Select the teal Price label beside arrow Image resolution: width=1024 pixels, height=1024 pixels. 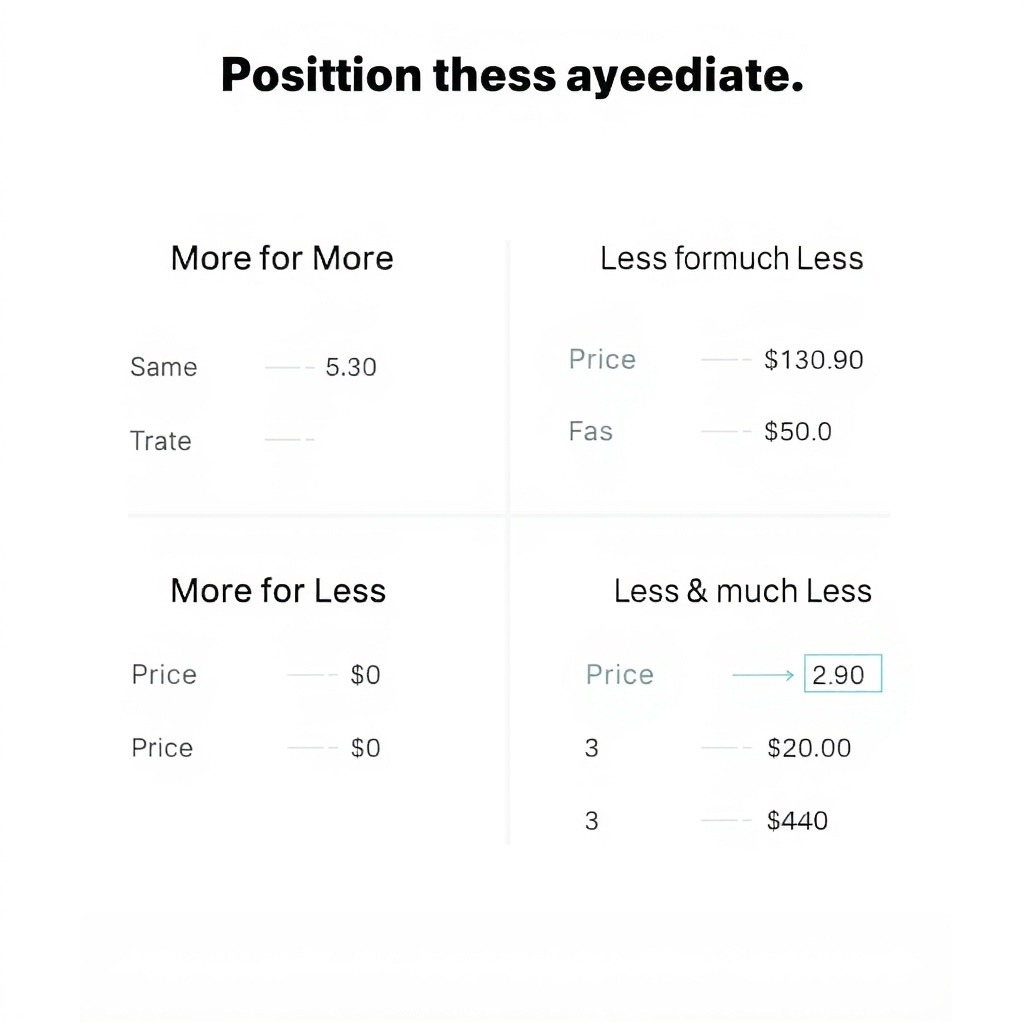pos(620,675)
